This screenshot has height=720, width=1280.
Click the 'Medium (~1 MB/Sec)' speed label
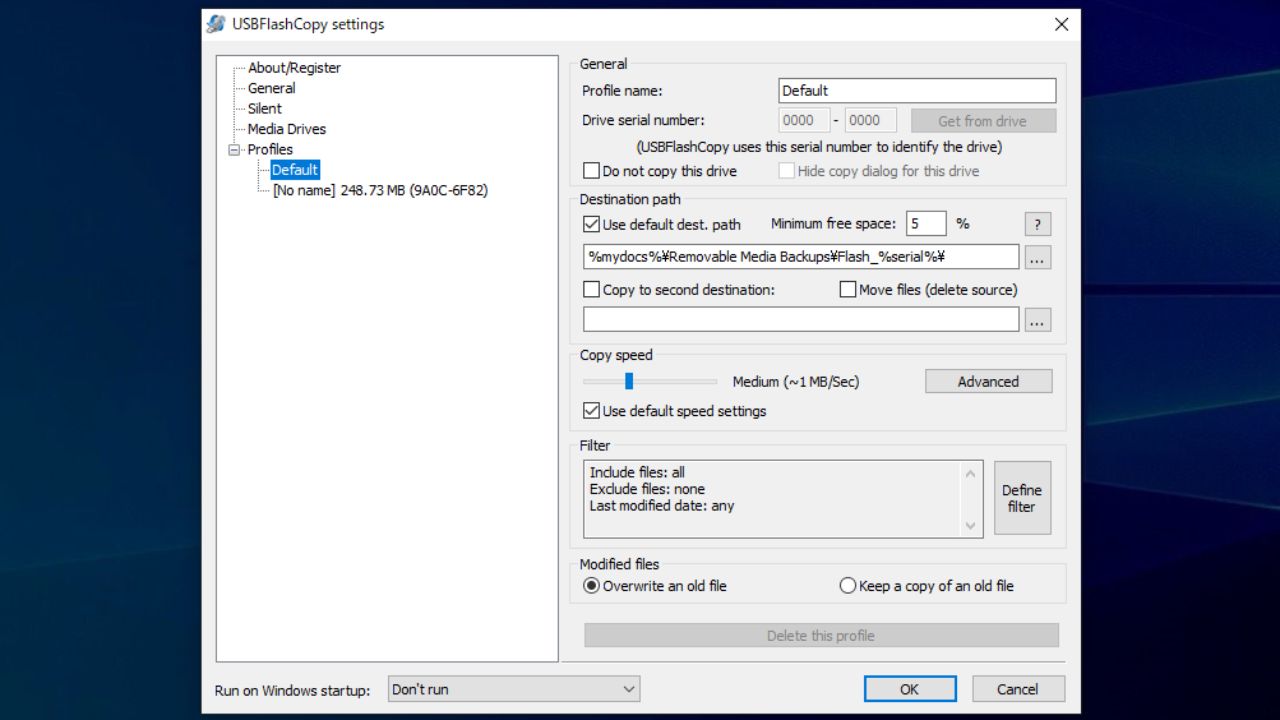(x=796, y=382)
